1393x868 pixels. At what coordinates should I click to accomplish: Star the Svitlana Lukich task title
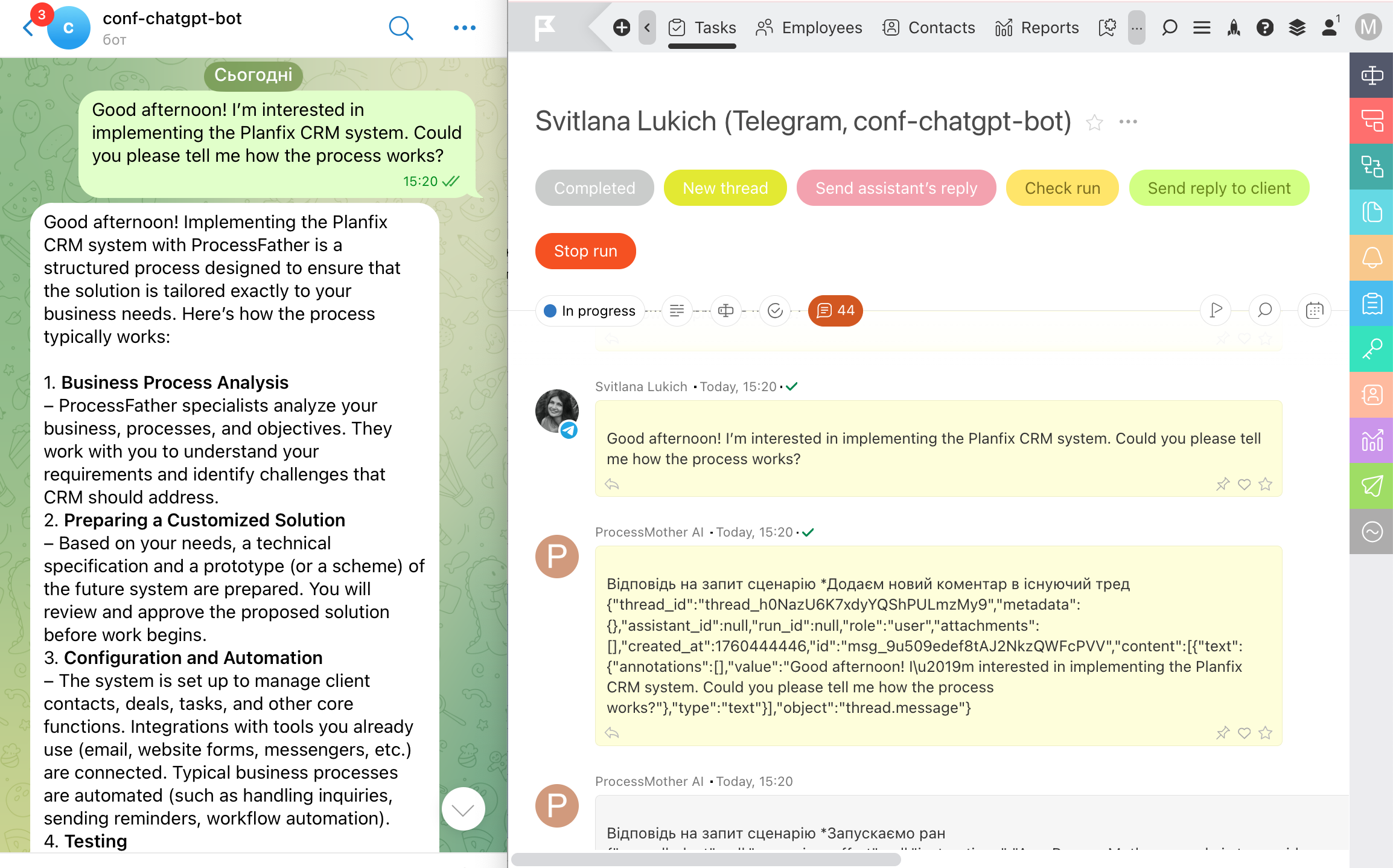1094,123
